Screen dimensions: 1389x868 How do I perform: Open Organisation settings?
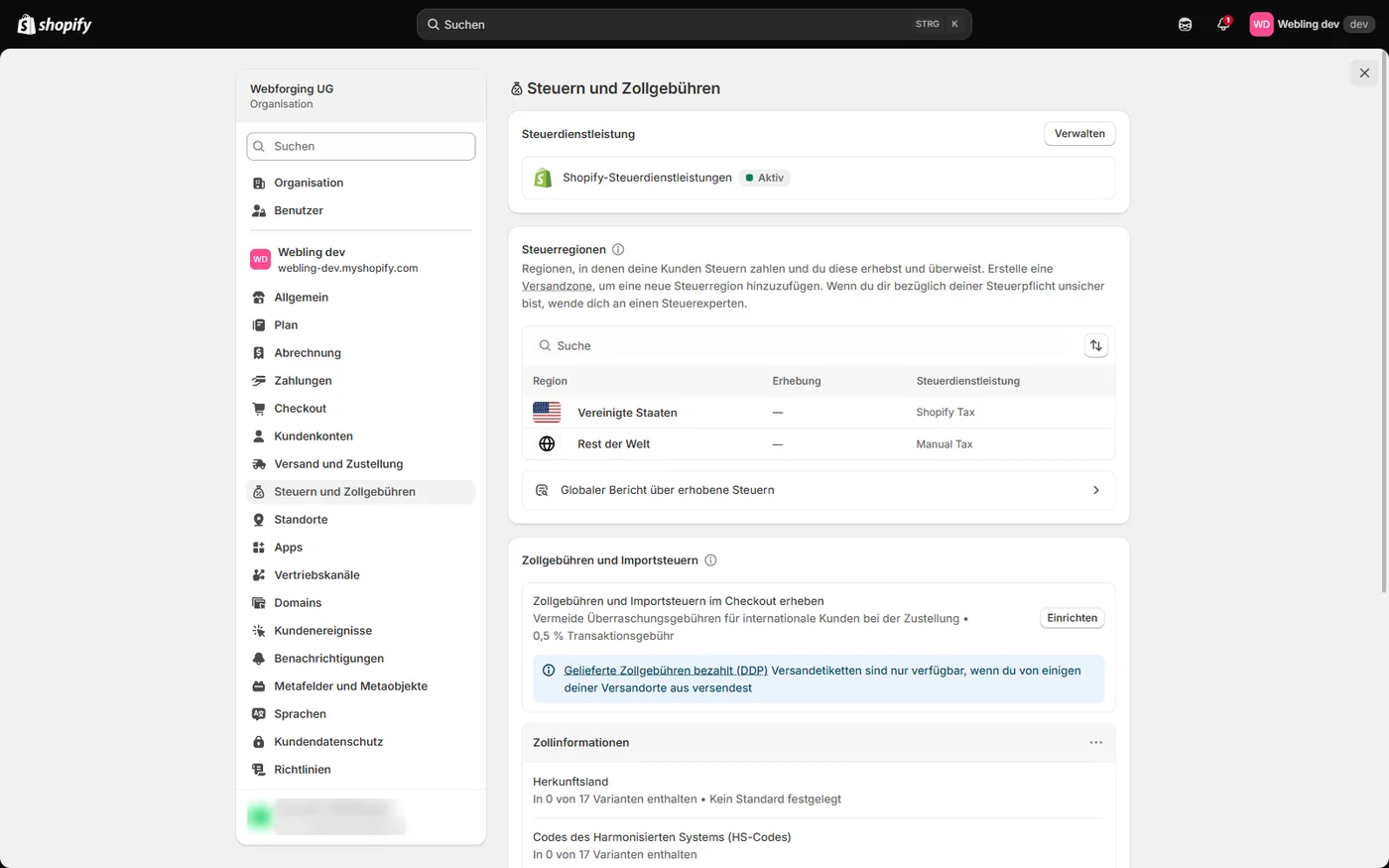(x=361, y=183)
